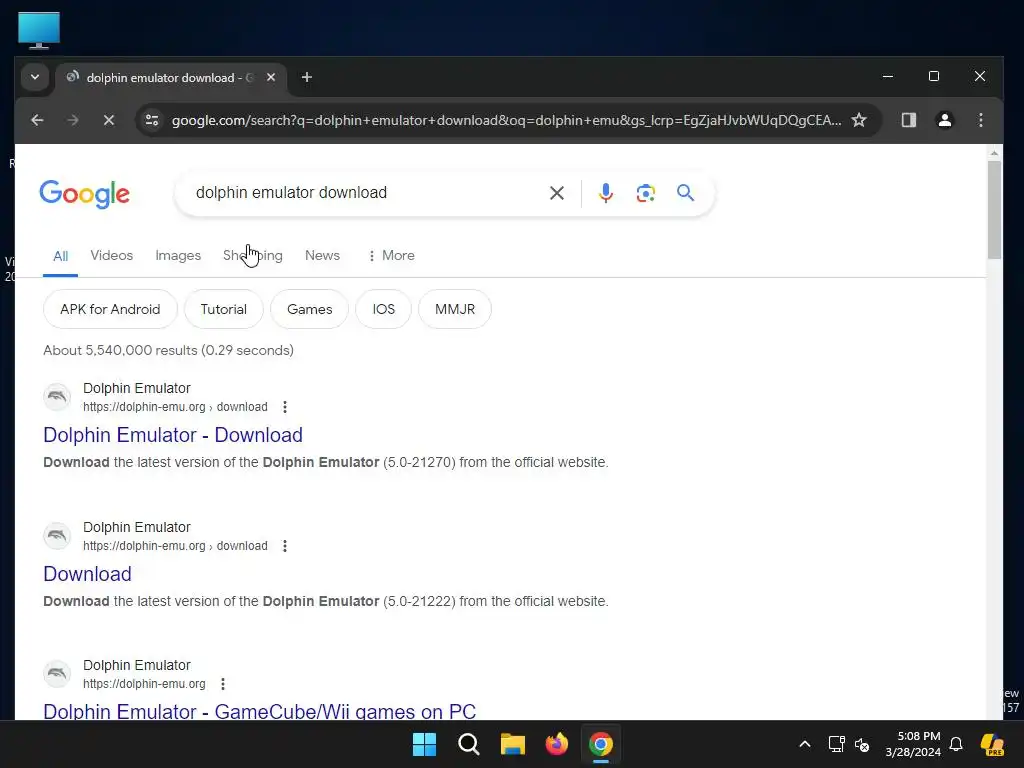Show hidden system tray icons
This screenshot has width=1024, height=768.
coord(805,744)
